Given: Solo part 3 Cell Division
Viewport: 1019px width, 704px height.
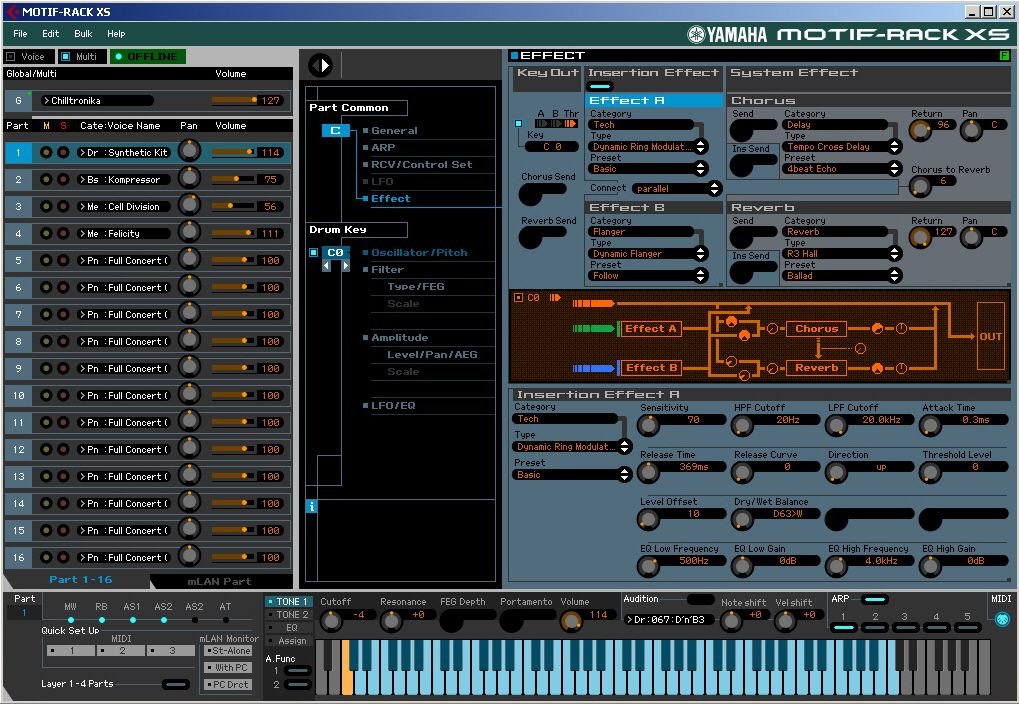Looking at the screenshot, I should (x=63, y=207).
